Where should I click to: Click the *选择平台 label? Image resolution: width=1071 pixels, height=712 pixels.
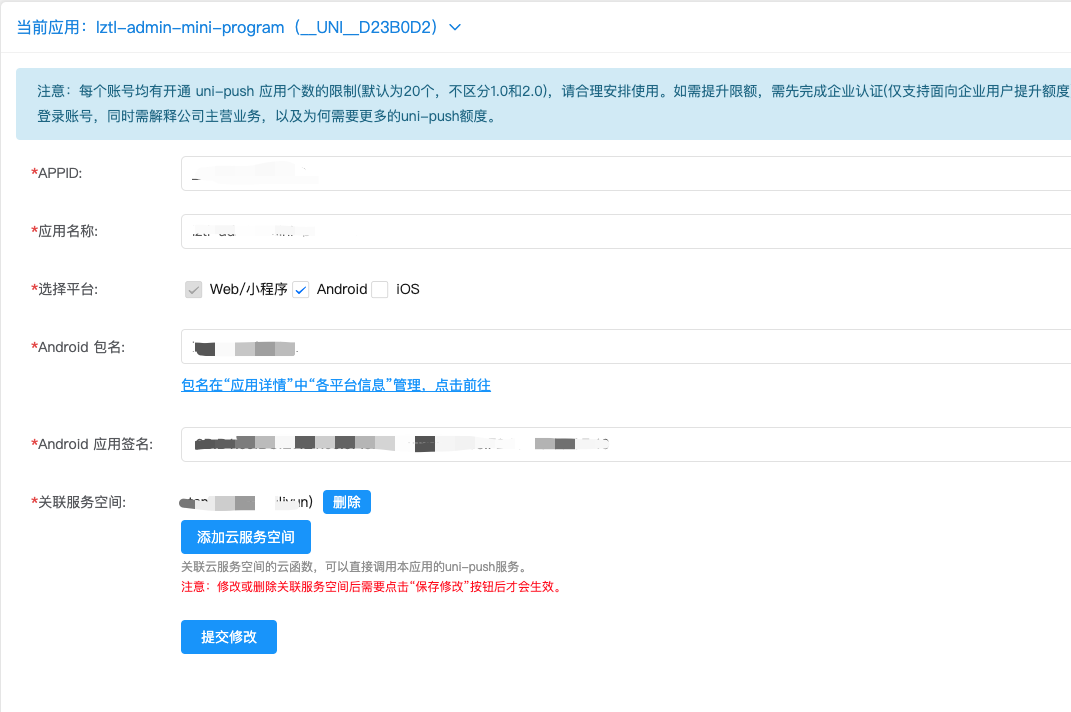click(x=64, y=290)
